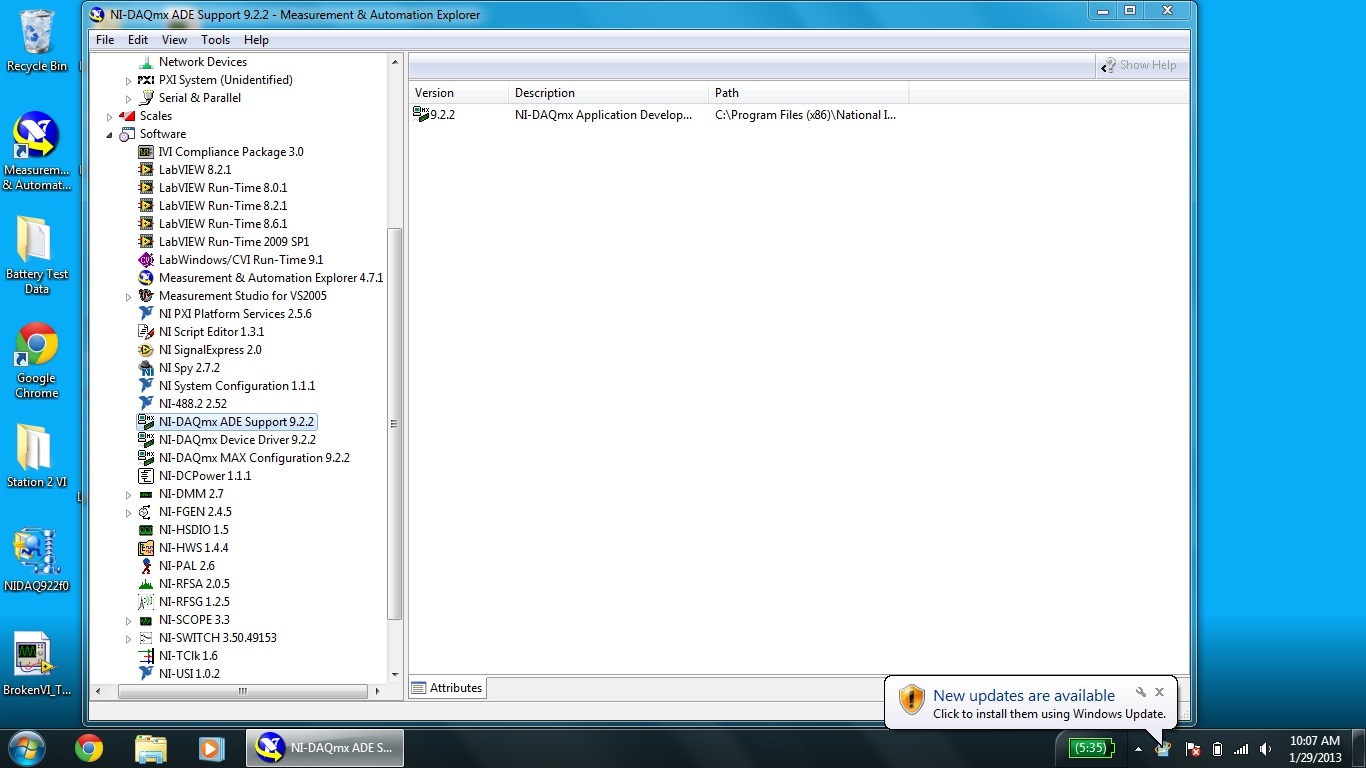This screenshot has height=768, width=1366.
Task: Expand the NI-SCOPE 3.3 node
Action: click(x=128, y=620)
